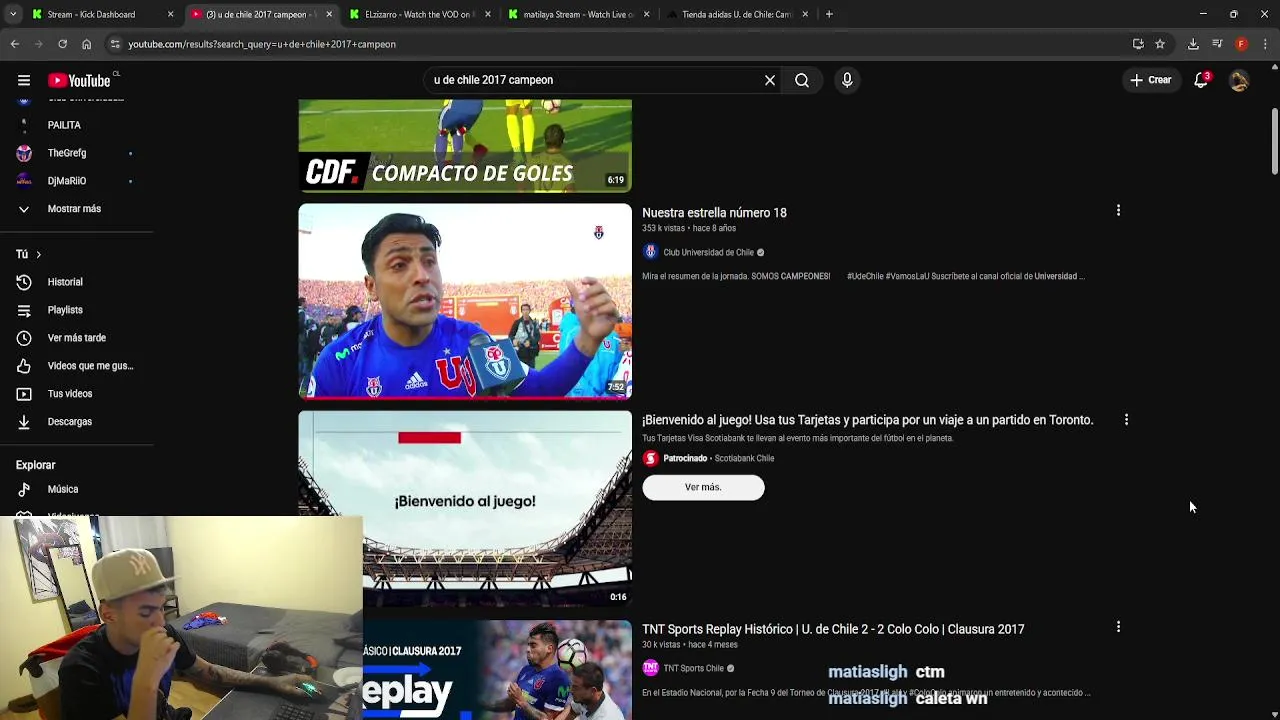Open tab search dropdown arrow
The height and width of the screenshot is (720, 1280).
tap(12, 14)
